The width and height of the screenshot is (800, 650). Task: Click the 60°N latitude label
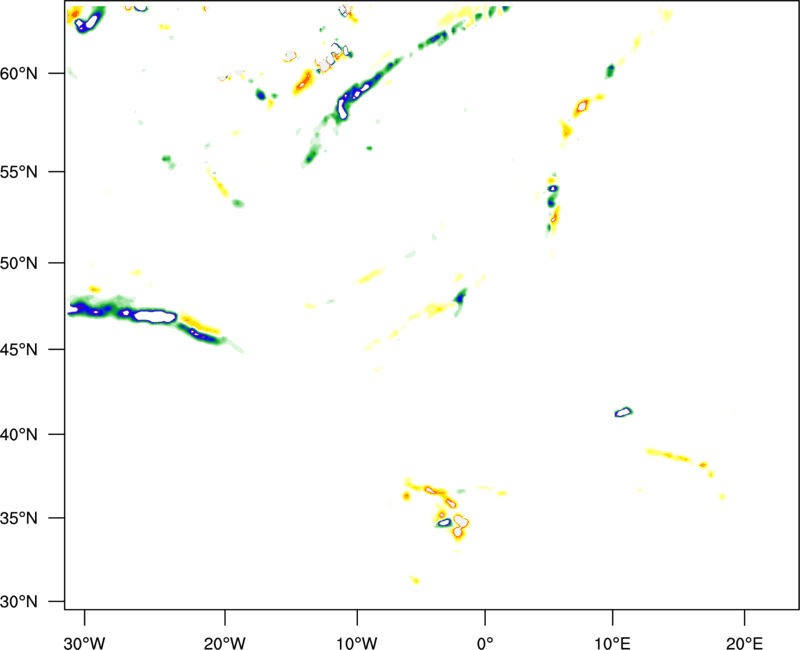(x=19, y=74)
